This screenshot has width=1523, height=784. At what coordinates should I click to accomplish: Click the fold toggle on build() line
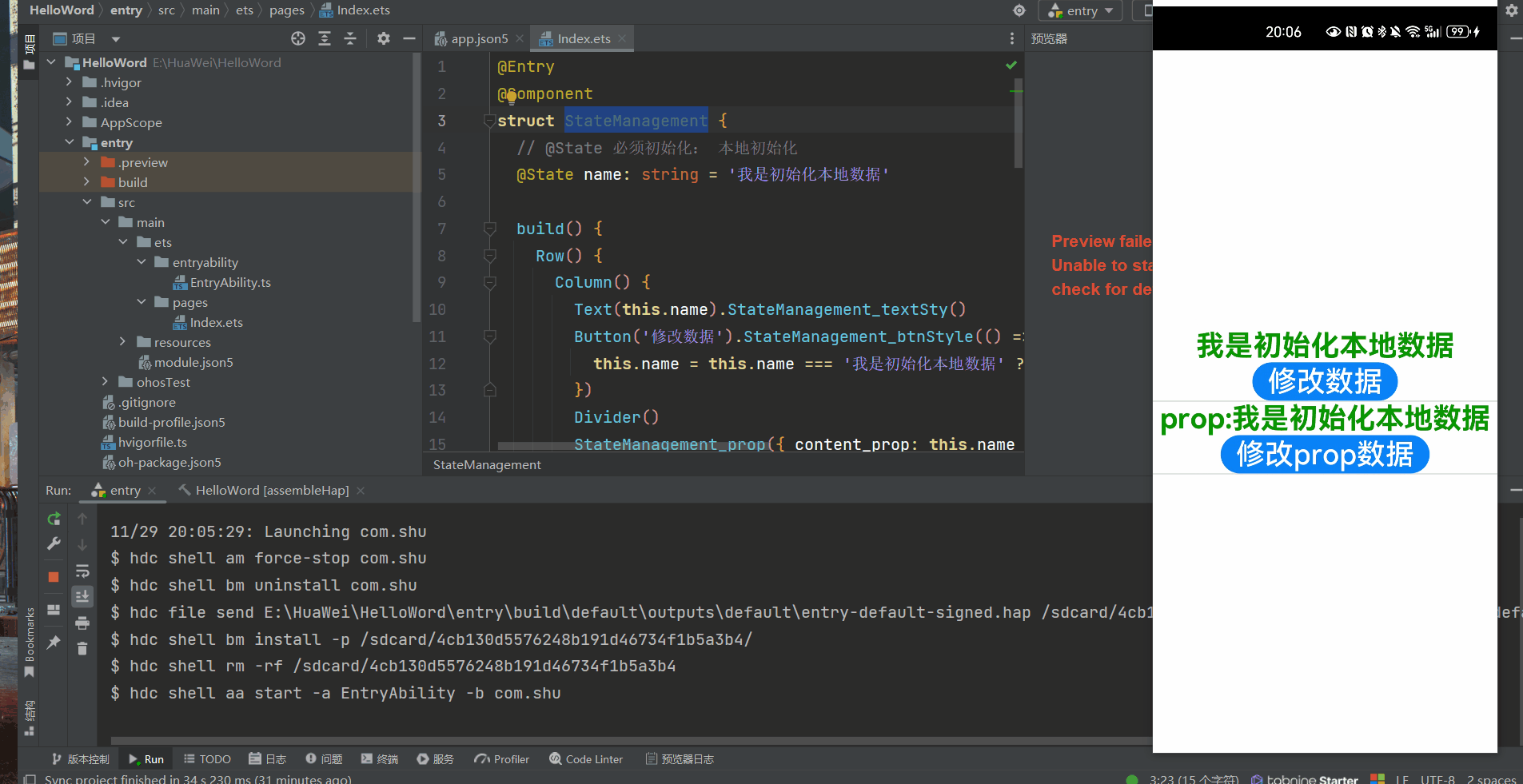pyautogui.click(x=490, y=229)
